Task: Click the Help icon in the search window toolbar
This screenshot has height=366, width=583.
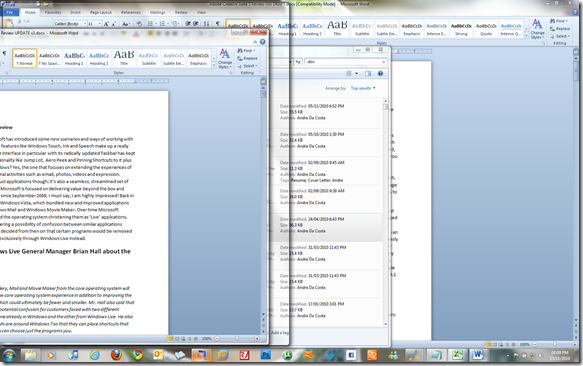Action: 380,74
